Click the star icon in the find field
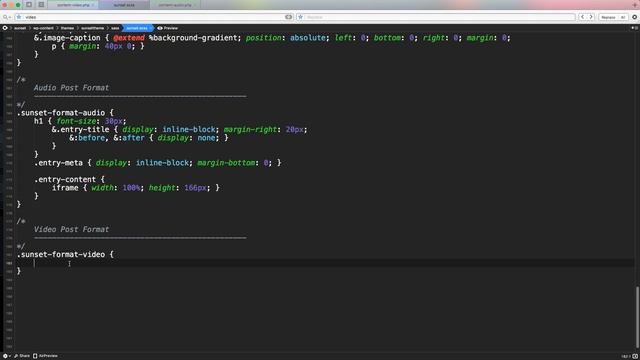 (19, 17)
